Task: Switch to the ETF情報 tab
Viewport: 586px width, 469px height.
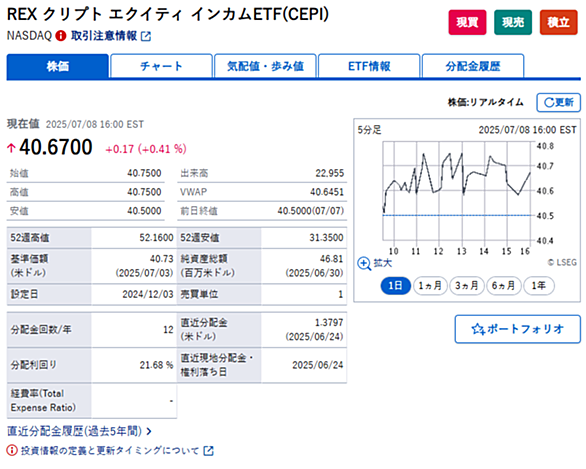Action: 369,66
